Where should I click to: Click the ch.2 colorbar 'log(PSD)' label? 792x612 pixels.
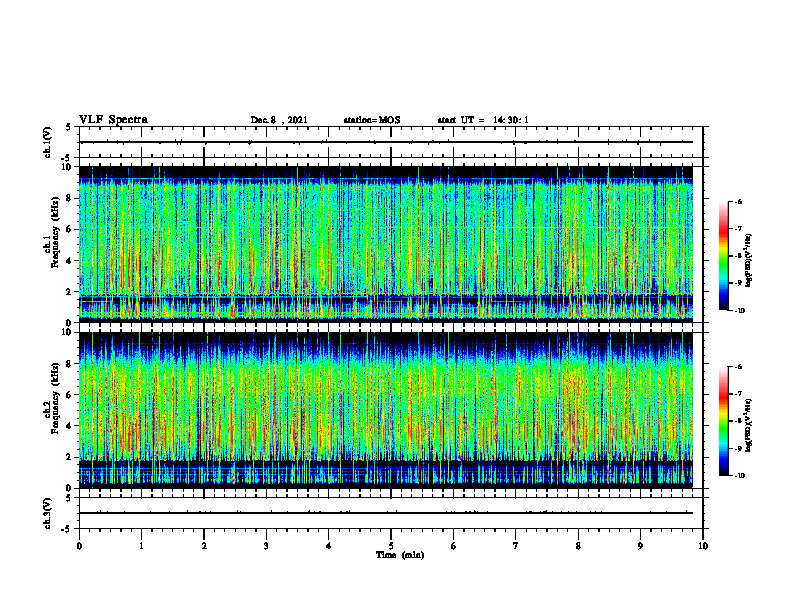click(x=749, y=425)
